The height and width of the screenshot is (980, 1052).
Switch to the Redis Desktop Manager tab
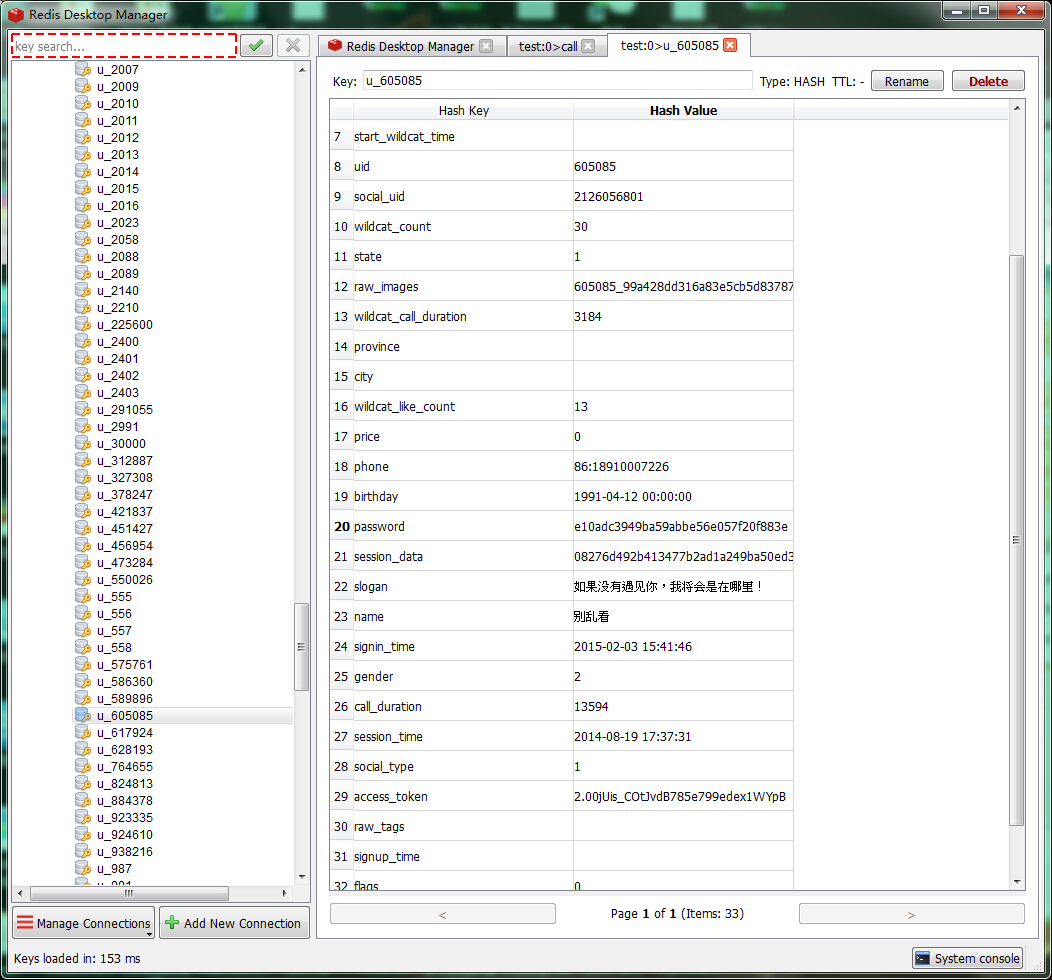click(x=412, y=46)
